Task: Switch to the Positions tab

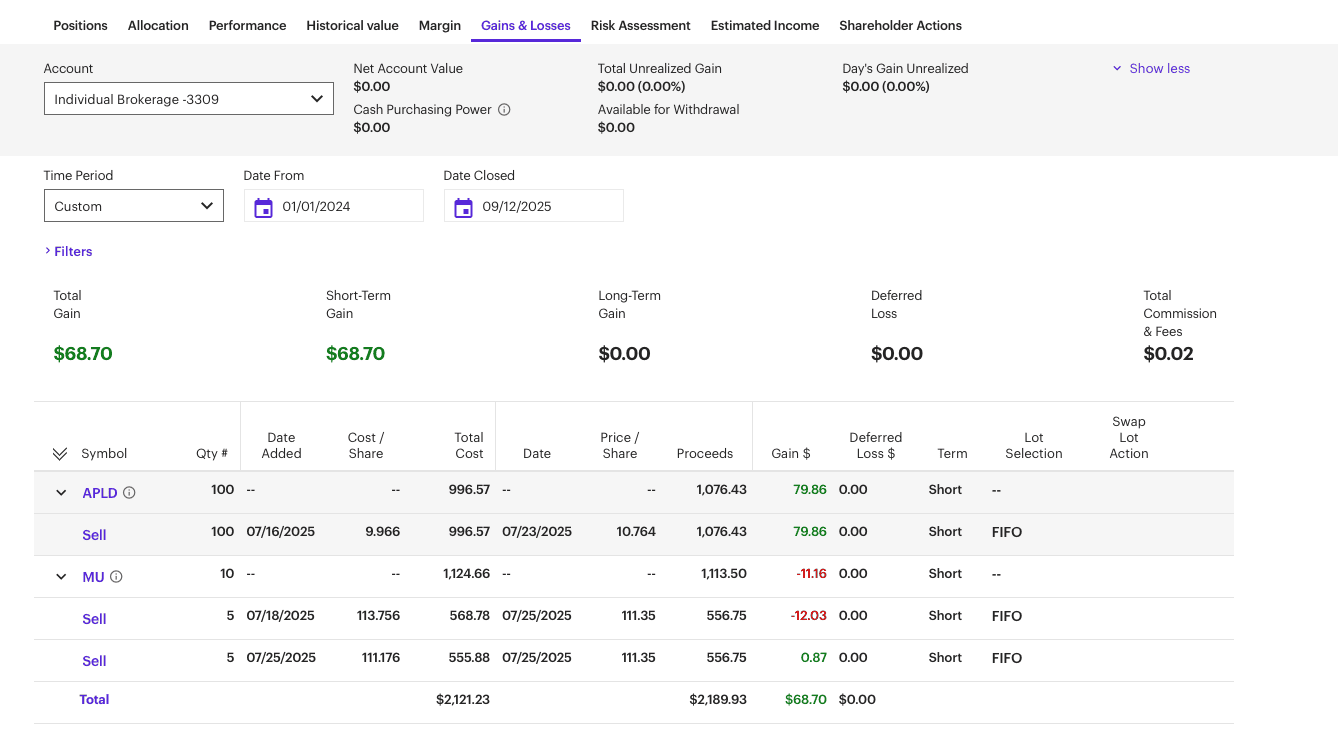Action: (x=80, y=26)
